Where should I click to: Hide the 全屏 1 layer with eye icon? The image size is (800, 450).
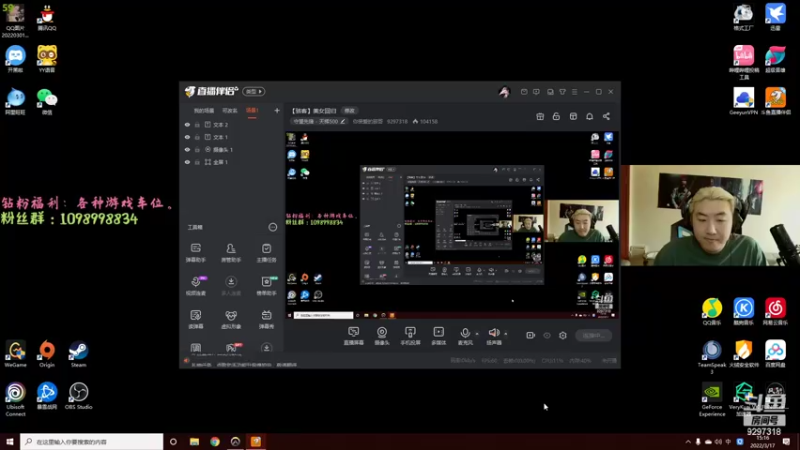(x=187, y=162)
